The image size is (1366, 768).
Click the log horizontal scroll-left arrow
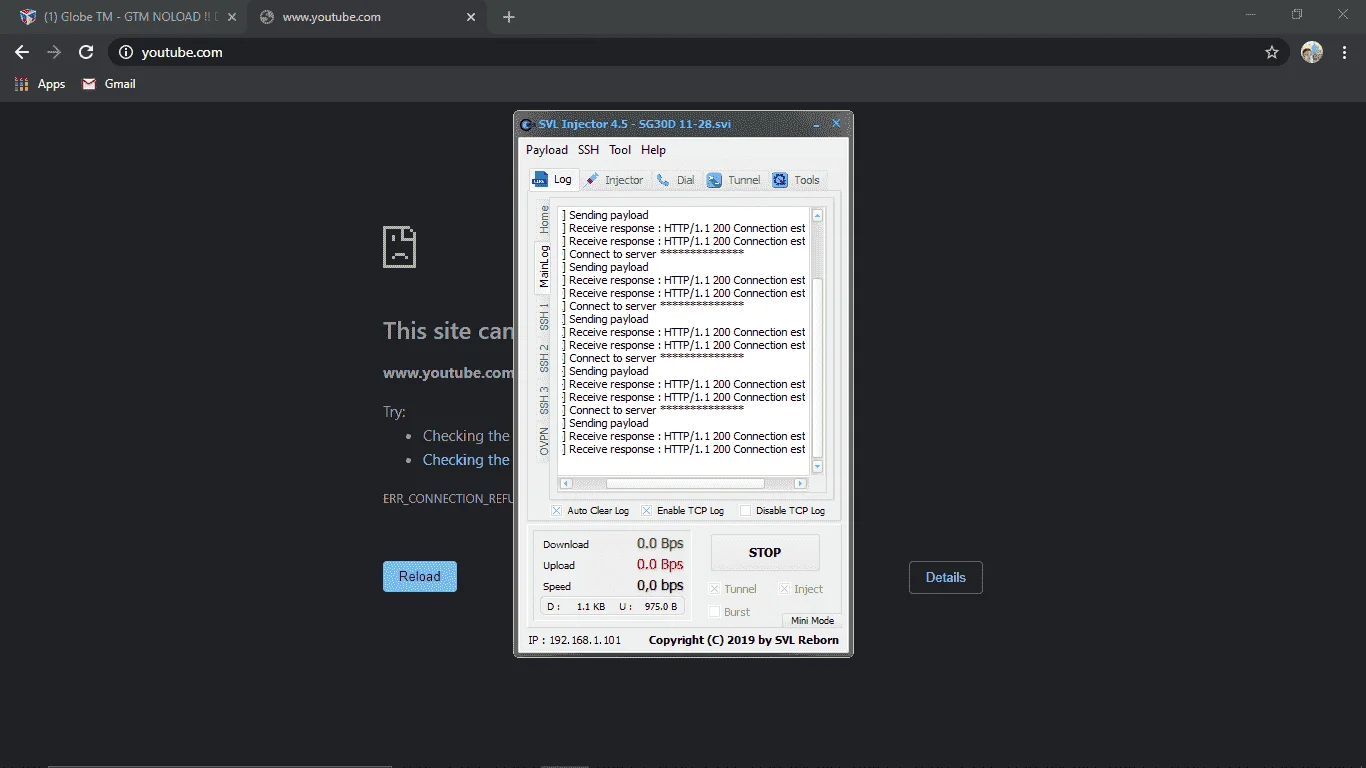click(565, 483)
